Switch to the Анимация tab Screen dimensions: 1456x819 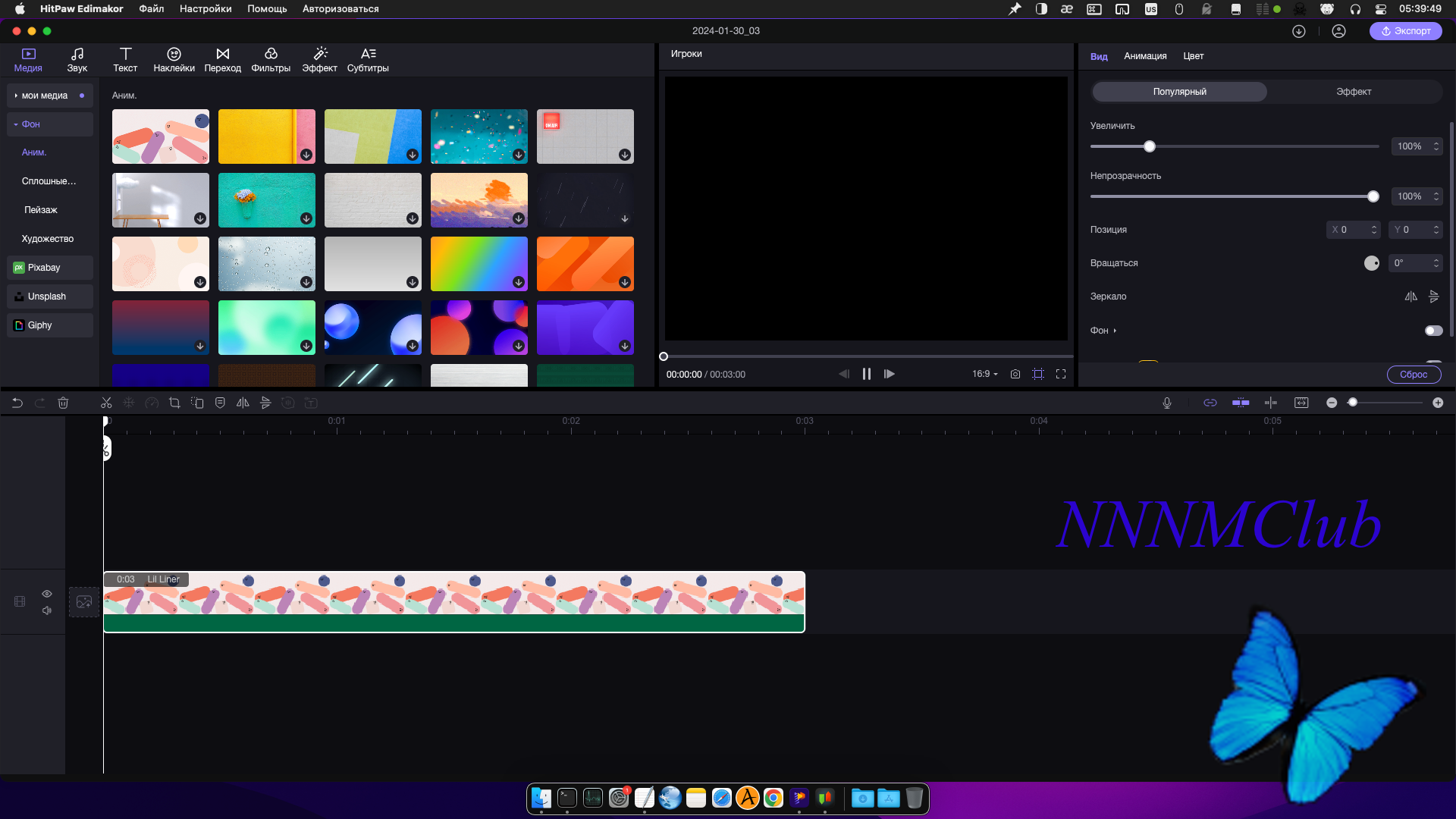coord(1145,56)
